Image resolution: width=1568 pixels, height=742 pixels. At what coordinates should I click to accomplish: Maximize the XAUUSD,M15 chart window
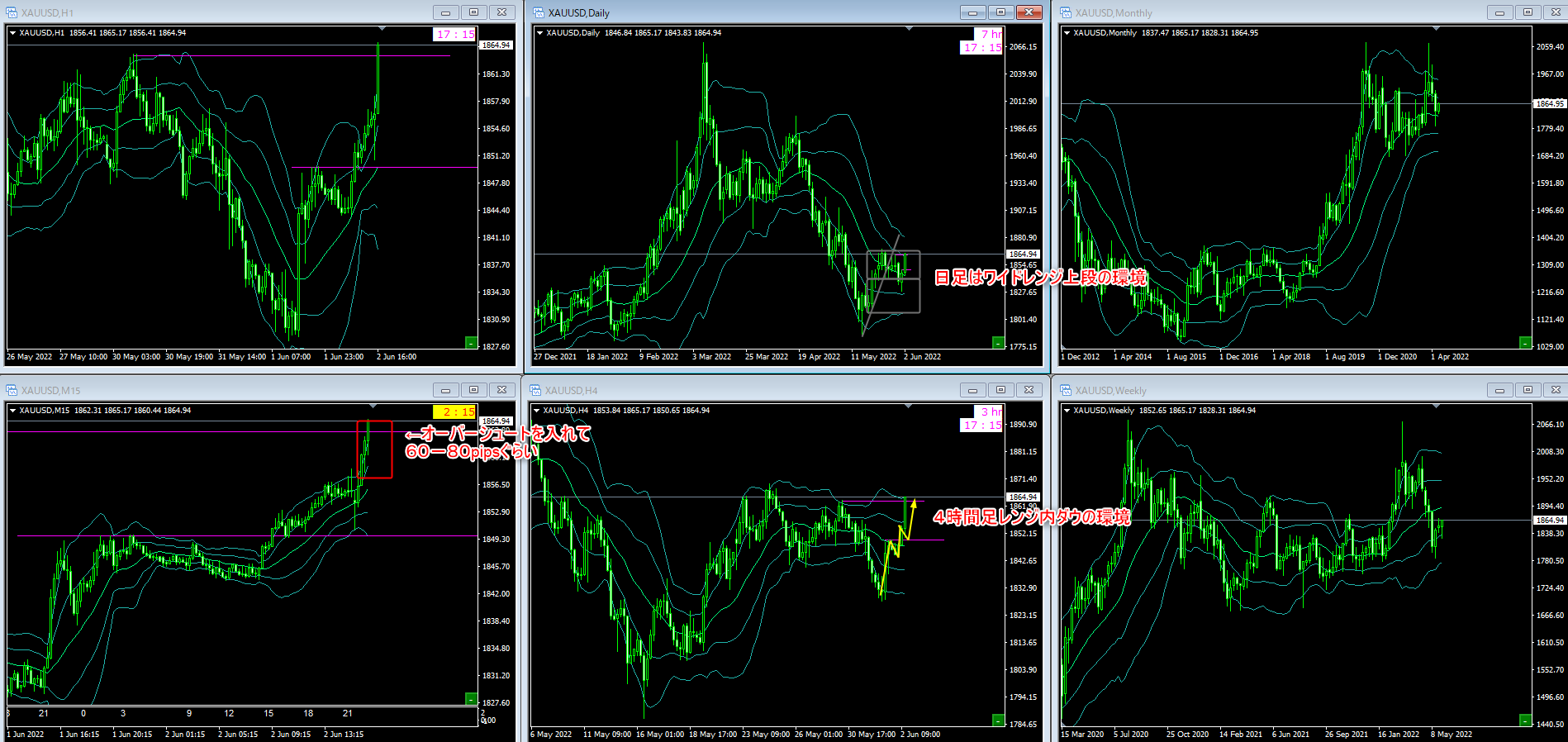pos(473,390)
